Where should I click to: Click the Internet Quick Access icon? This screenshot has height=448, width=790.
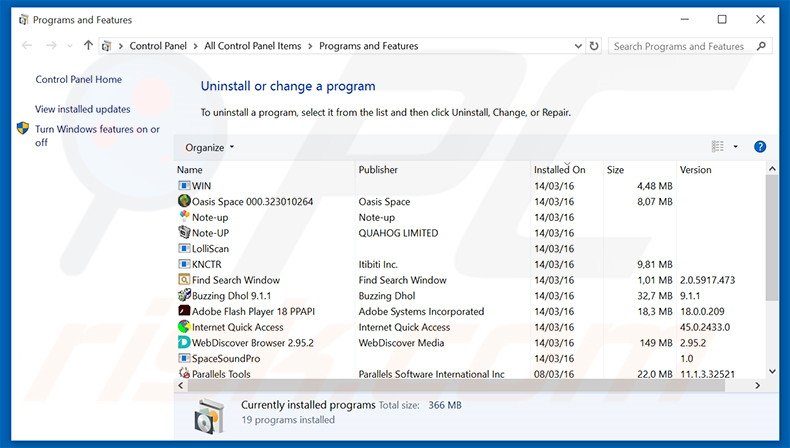click(184, 327)
